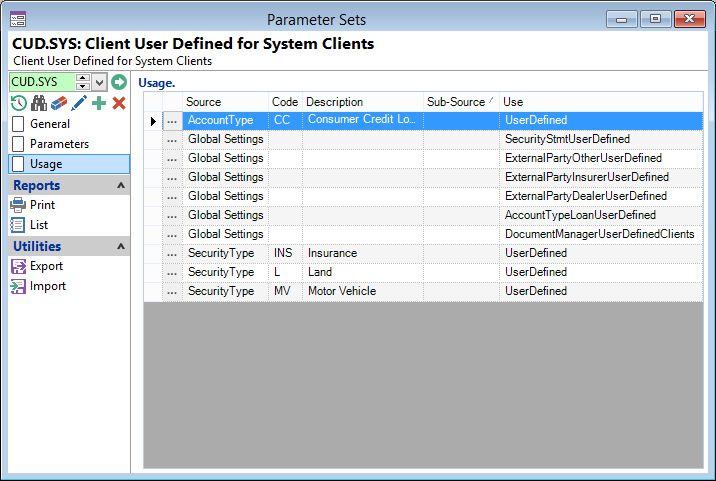Collapse the Utilities section
This screenshot has height=481, width=716.
coord(121,246)
